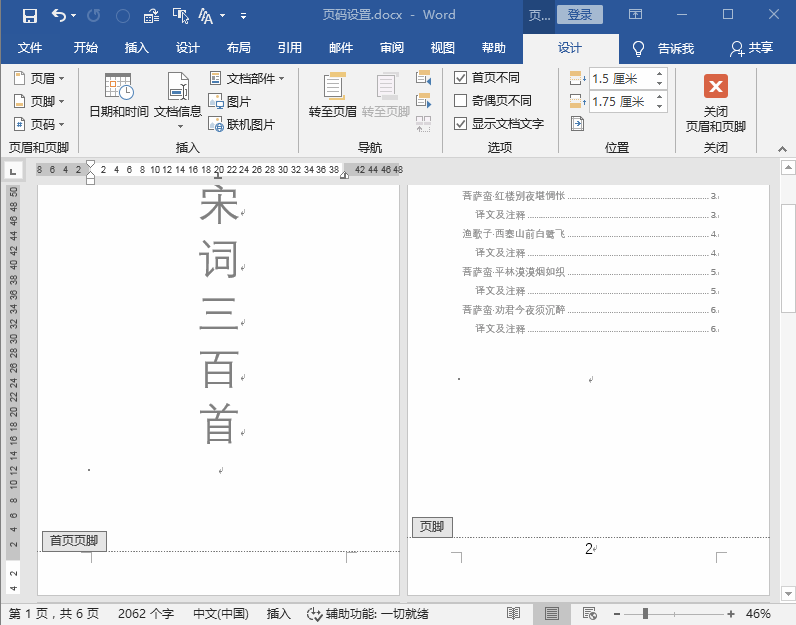Viewport: 796px width, 625px height.
Task: Expand the Page Number dropdown
Action: pyautogui.click(x=40, y=124)
